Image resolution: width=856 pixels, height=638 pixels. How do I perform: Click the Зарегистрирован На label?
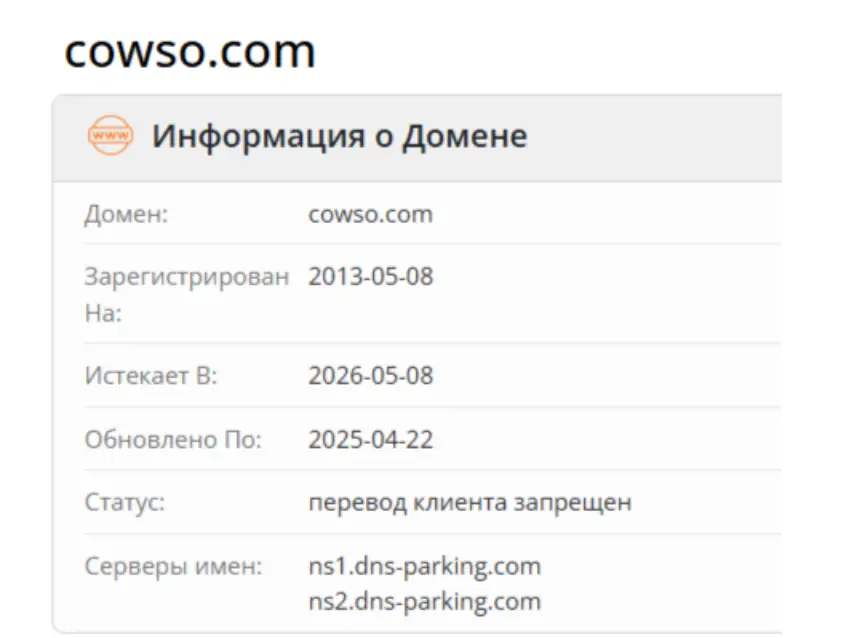185,292
